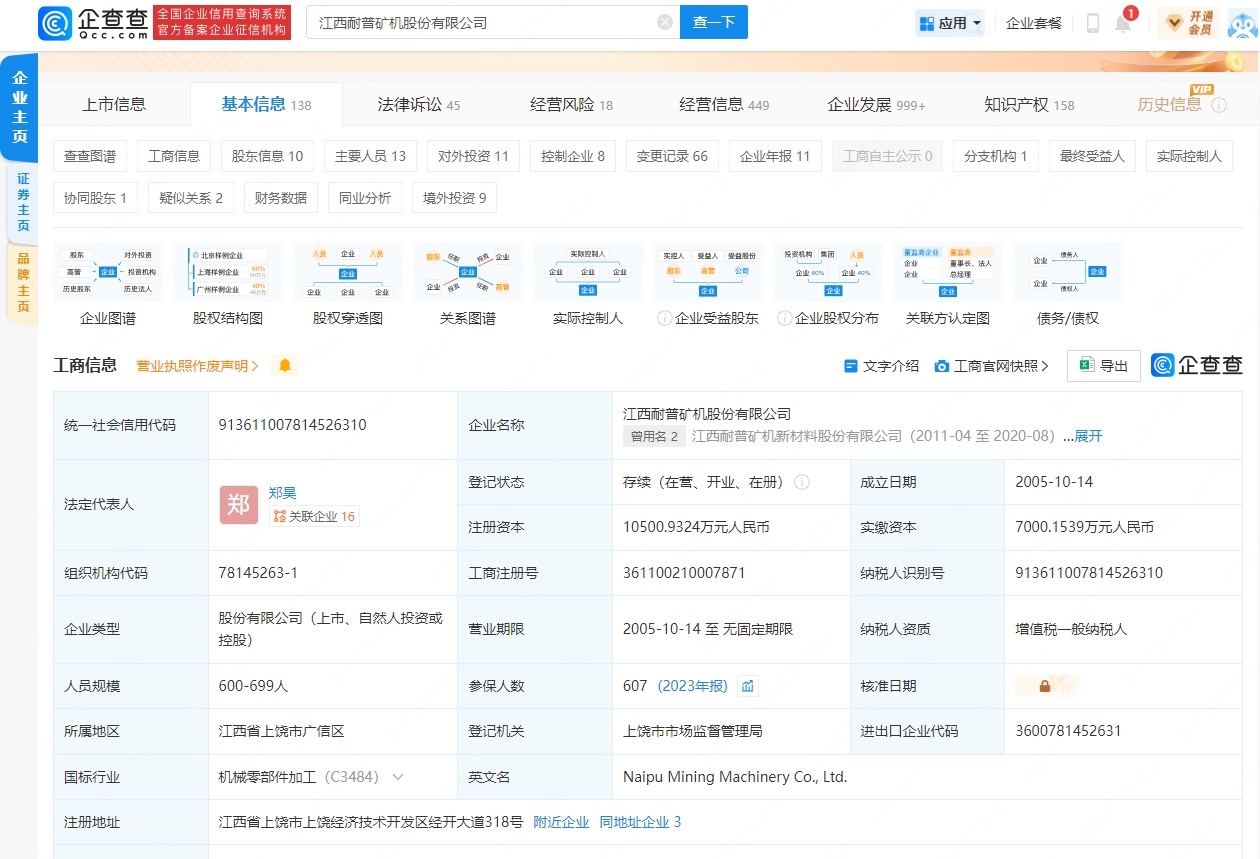This screenshot has height=859, width=1260.
Task: Clear the search box text
Action: click(665, 22)
